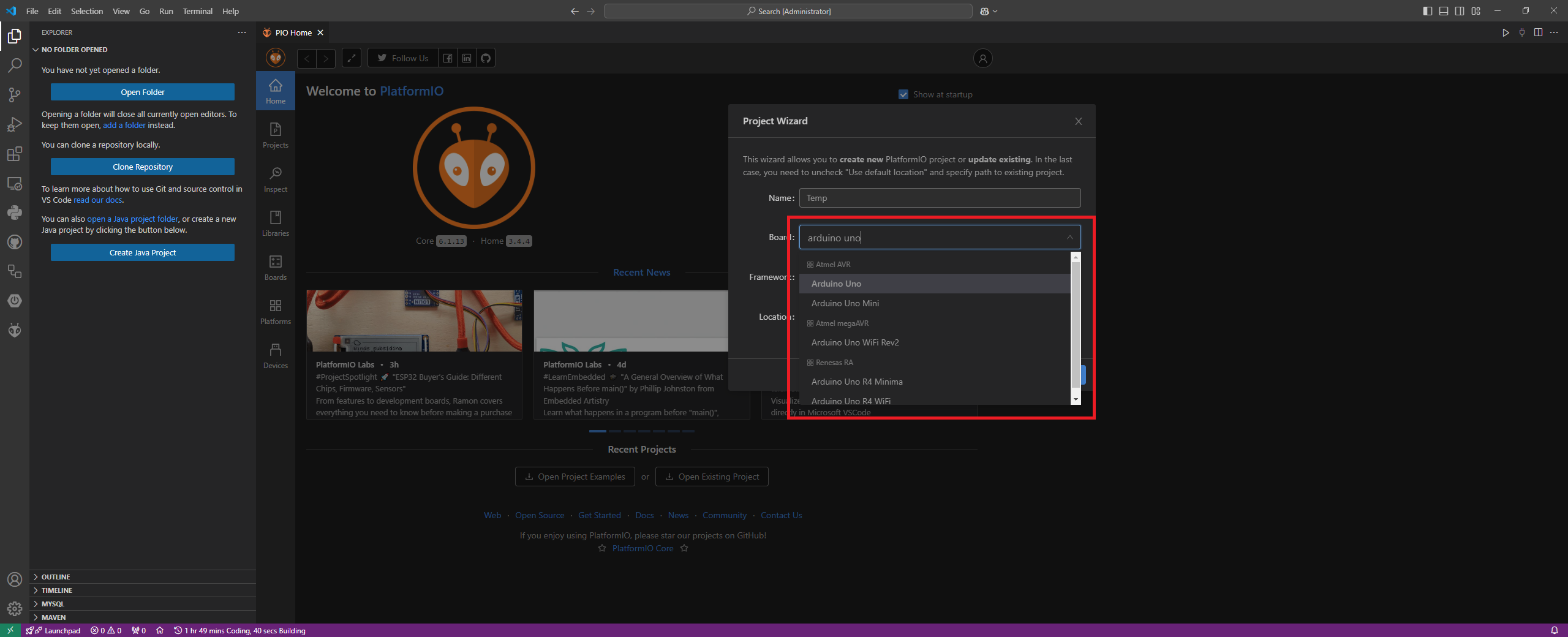Open the Run and Debug view
Viewport: 1568px width, 637px height.
15,124
